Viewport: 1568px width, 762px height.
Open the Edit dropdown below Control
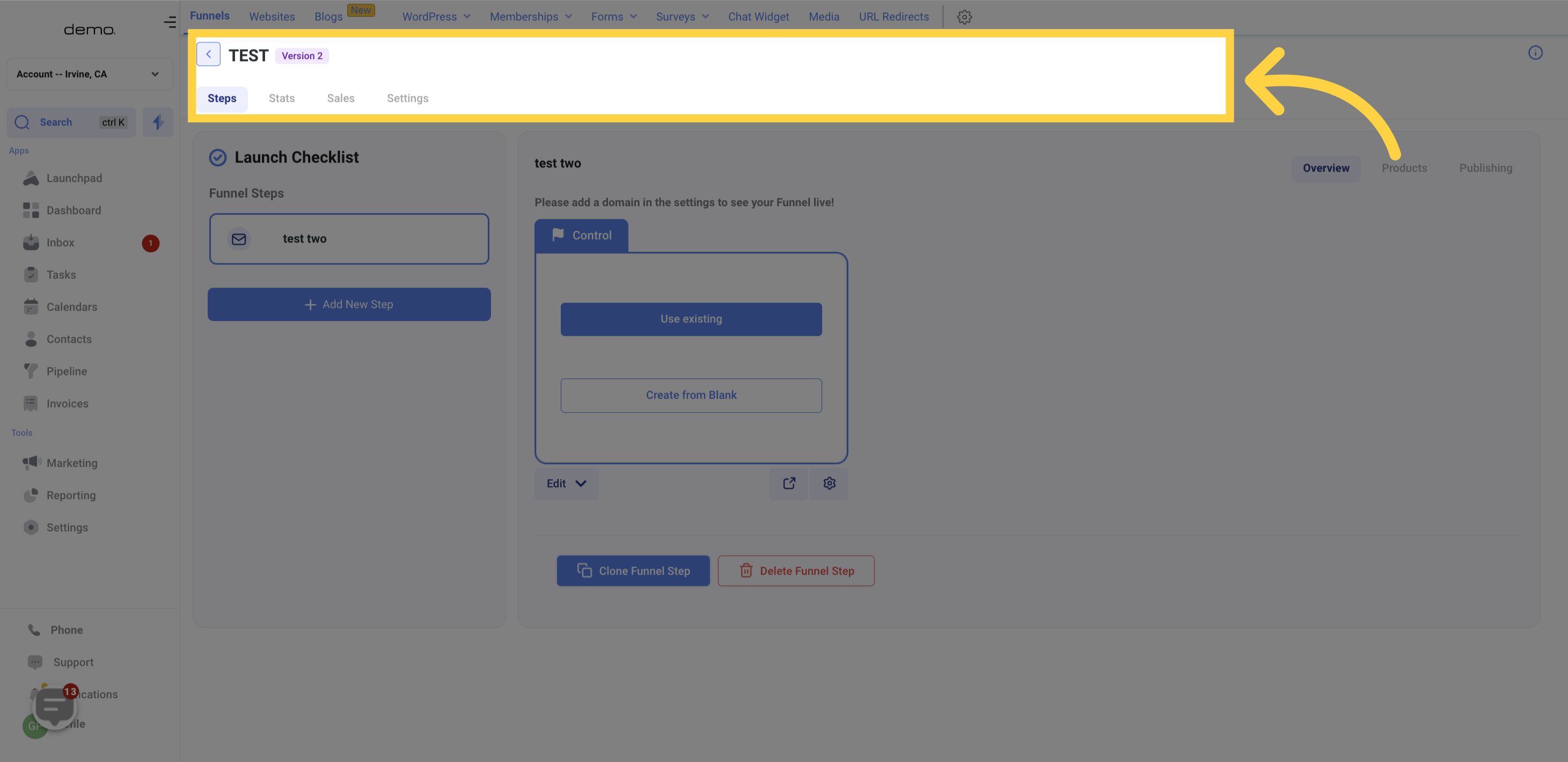click(x=566, y=484)
